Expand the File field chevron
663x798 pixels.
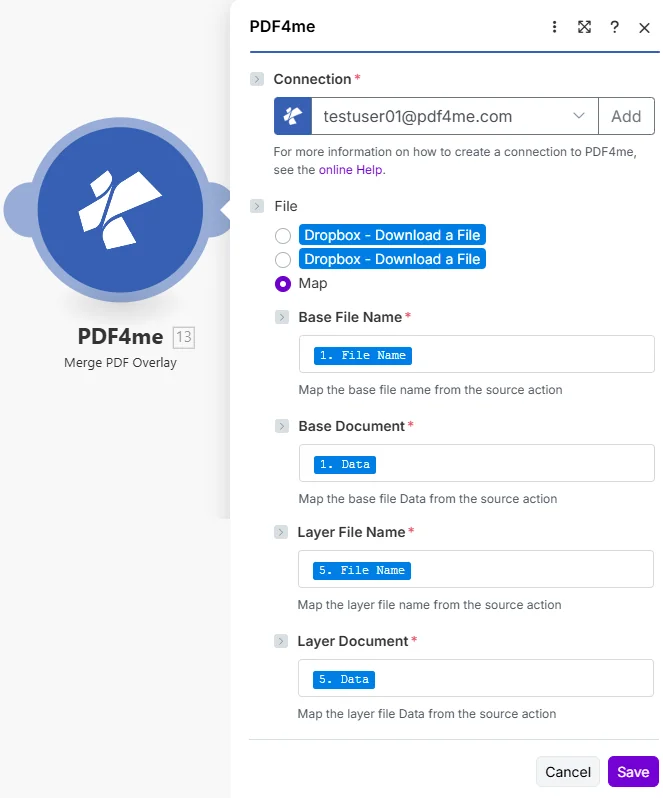pyautogui.click(x=257, y=206)
